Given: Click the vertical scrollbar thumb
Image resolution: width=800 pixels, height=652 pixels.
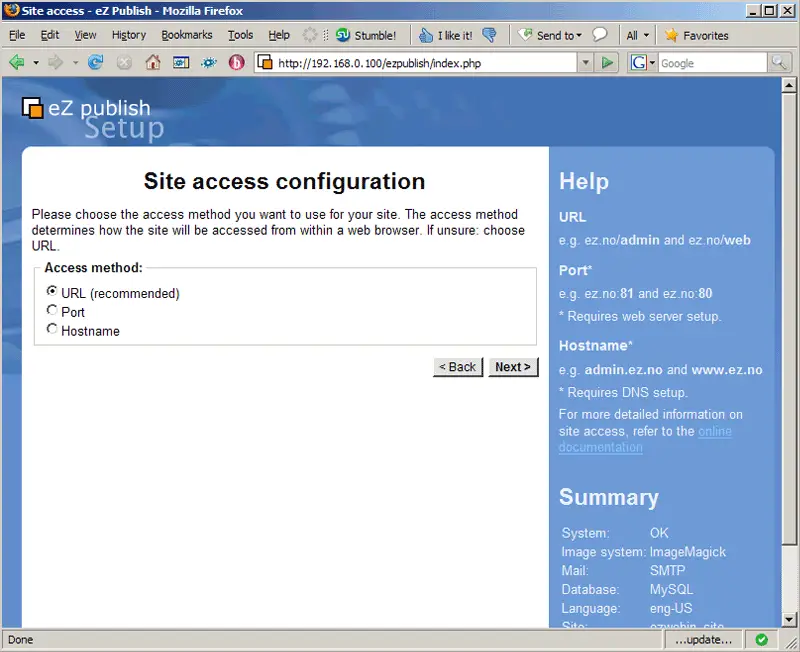Looking at the screenshot, I should click(789, 319).
